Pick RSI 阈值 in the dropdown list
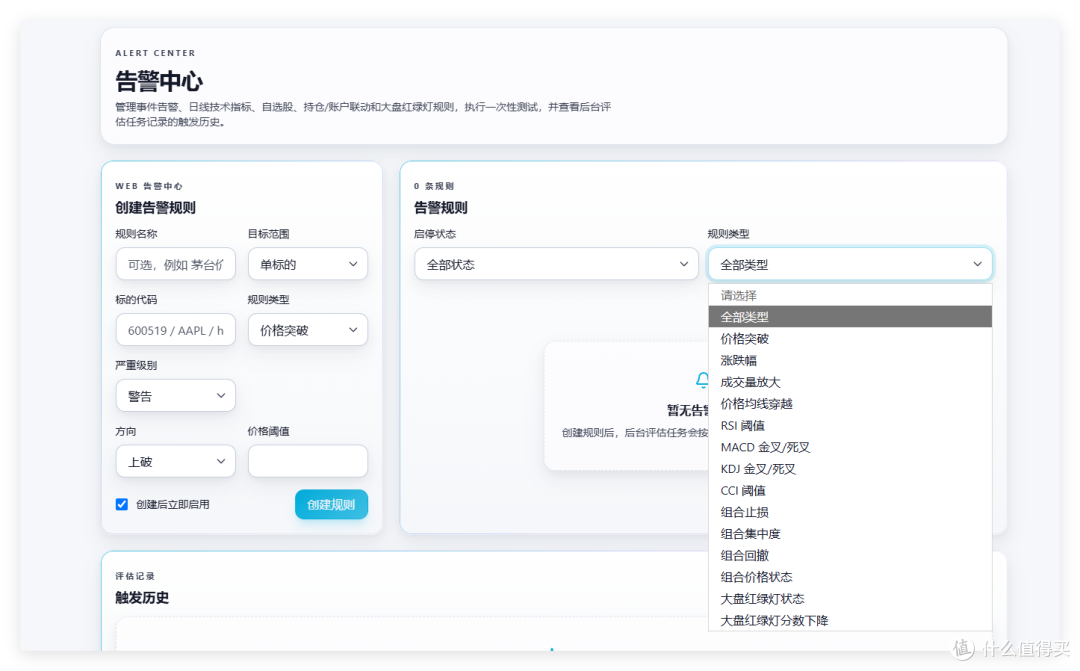1080x671 pixels. coord(850,425)
